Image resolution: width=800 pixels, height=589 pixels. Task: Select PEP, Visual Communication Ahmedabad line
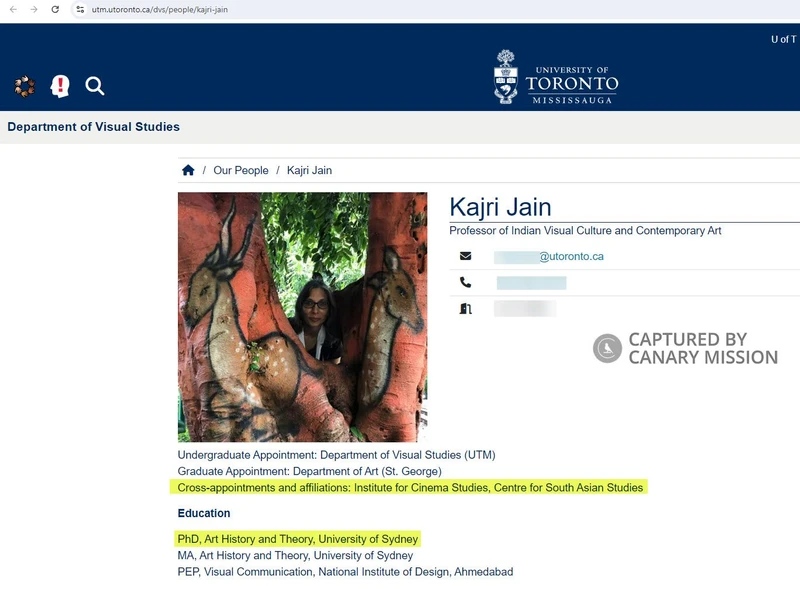pos(345,572)
